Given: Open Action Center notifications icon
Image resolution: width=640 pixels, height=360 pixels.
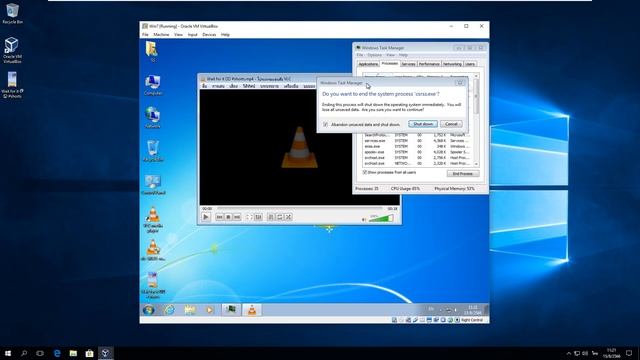Looking at the screenshot, I should [629, 353].
